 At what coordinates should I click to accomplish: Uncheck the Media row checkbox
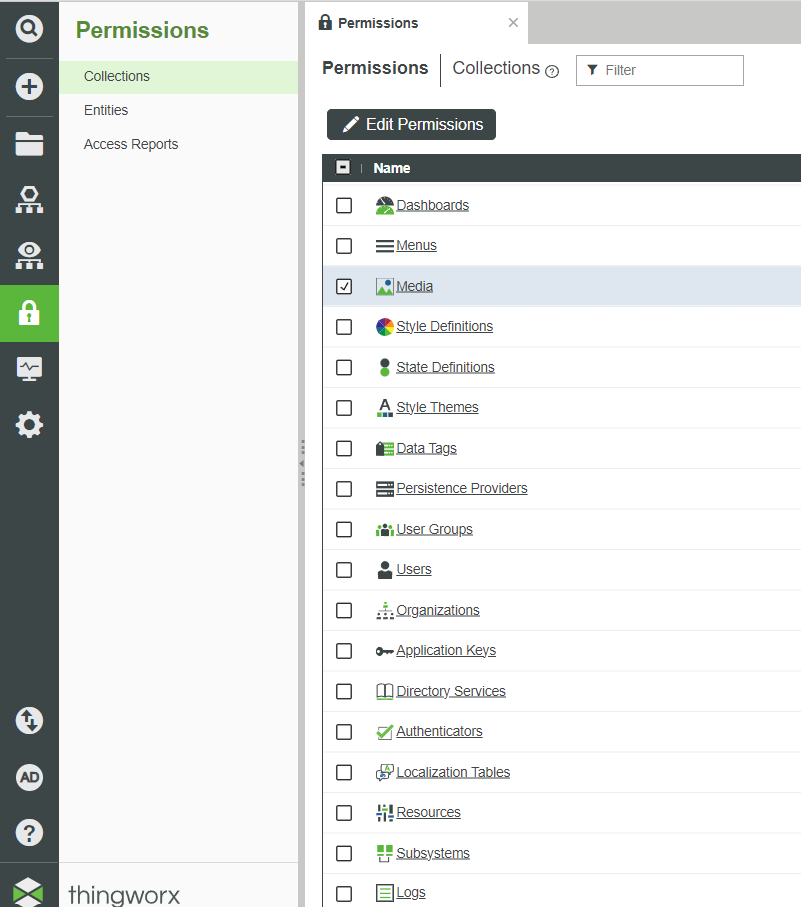pos(344,286)
